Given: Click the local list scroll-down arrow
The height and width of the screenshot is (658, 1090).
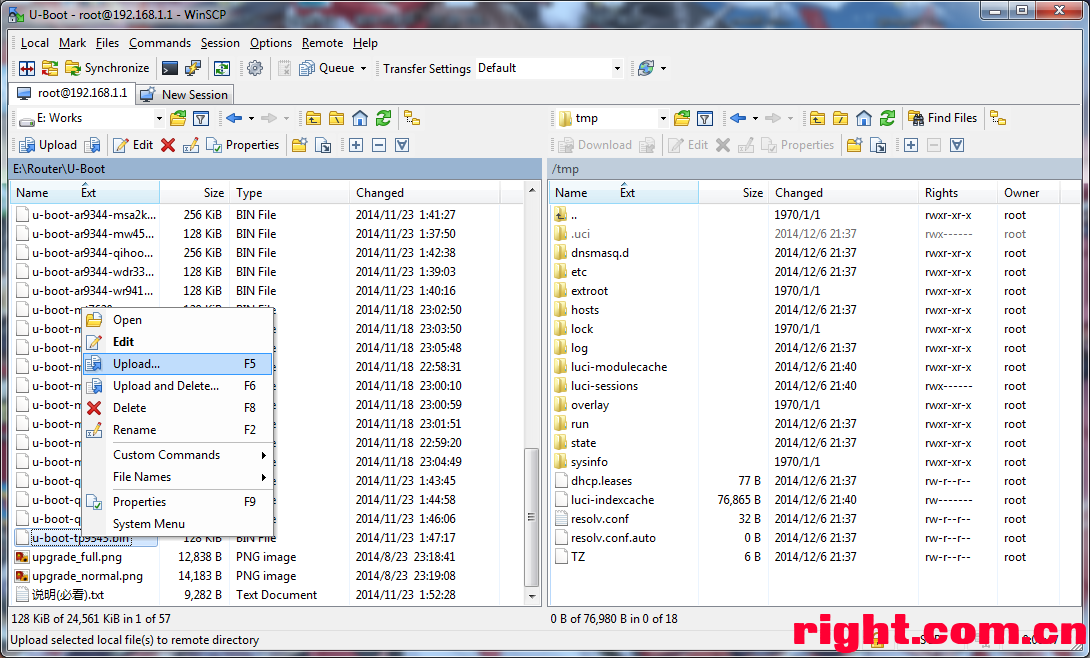Looking at the screenshot, I should tap(531, 596).
